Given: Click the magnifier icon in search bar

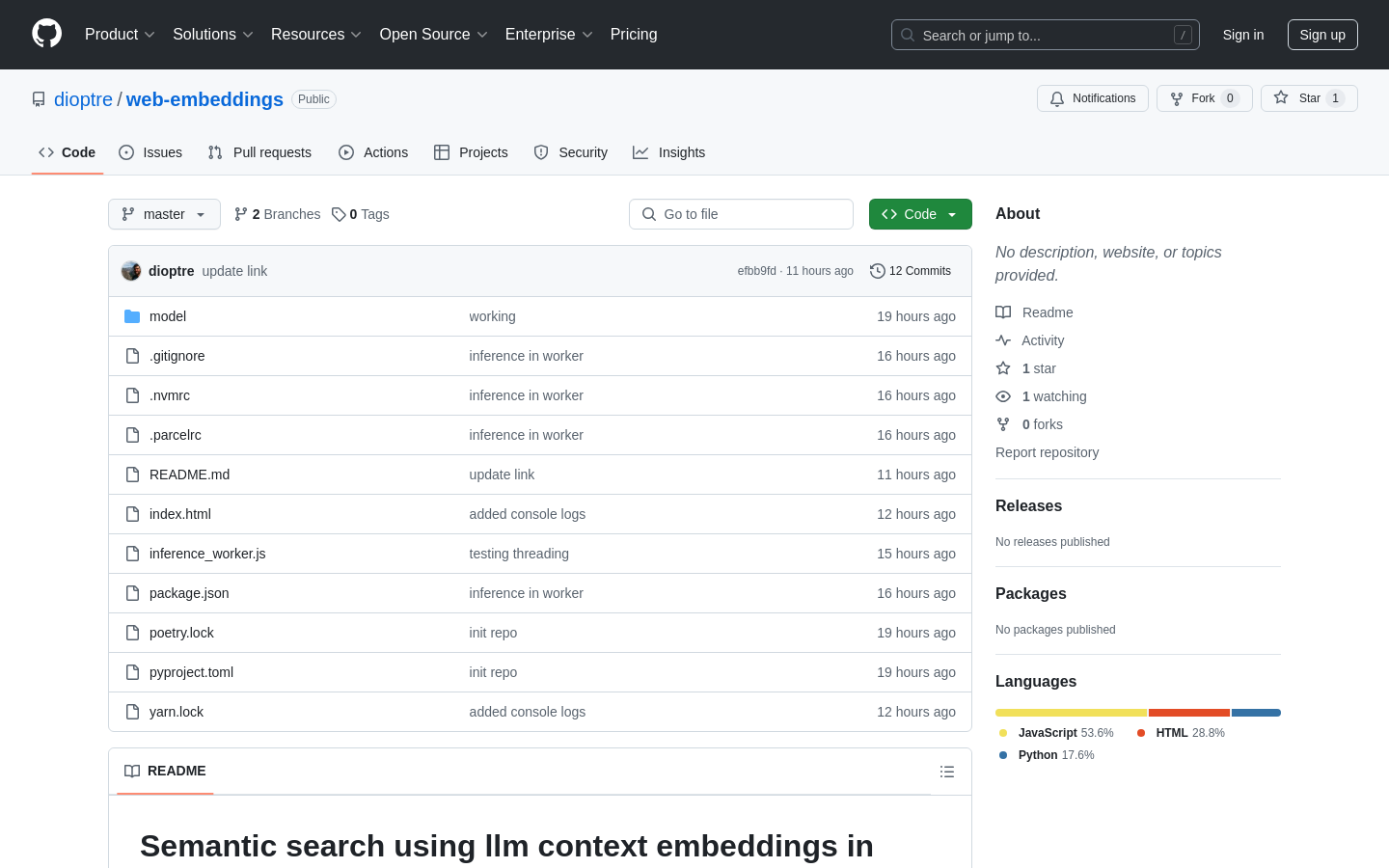Looking at the screenshot, I should click(908, 35).
